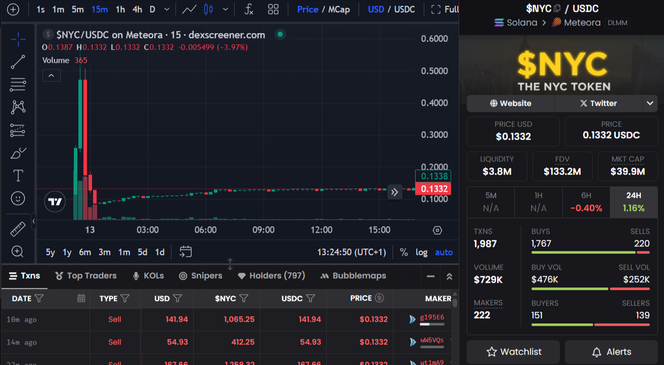Filter transactions by $NYC amount
The image size is (664, 365).
244,299
